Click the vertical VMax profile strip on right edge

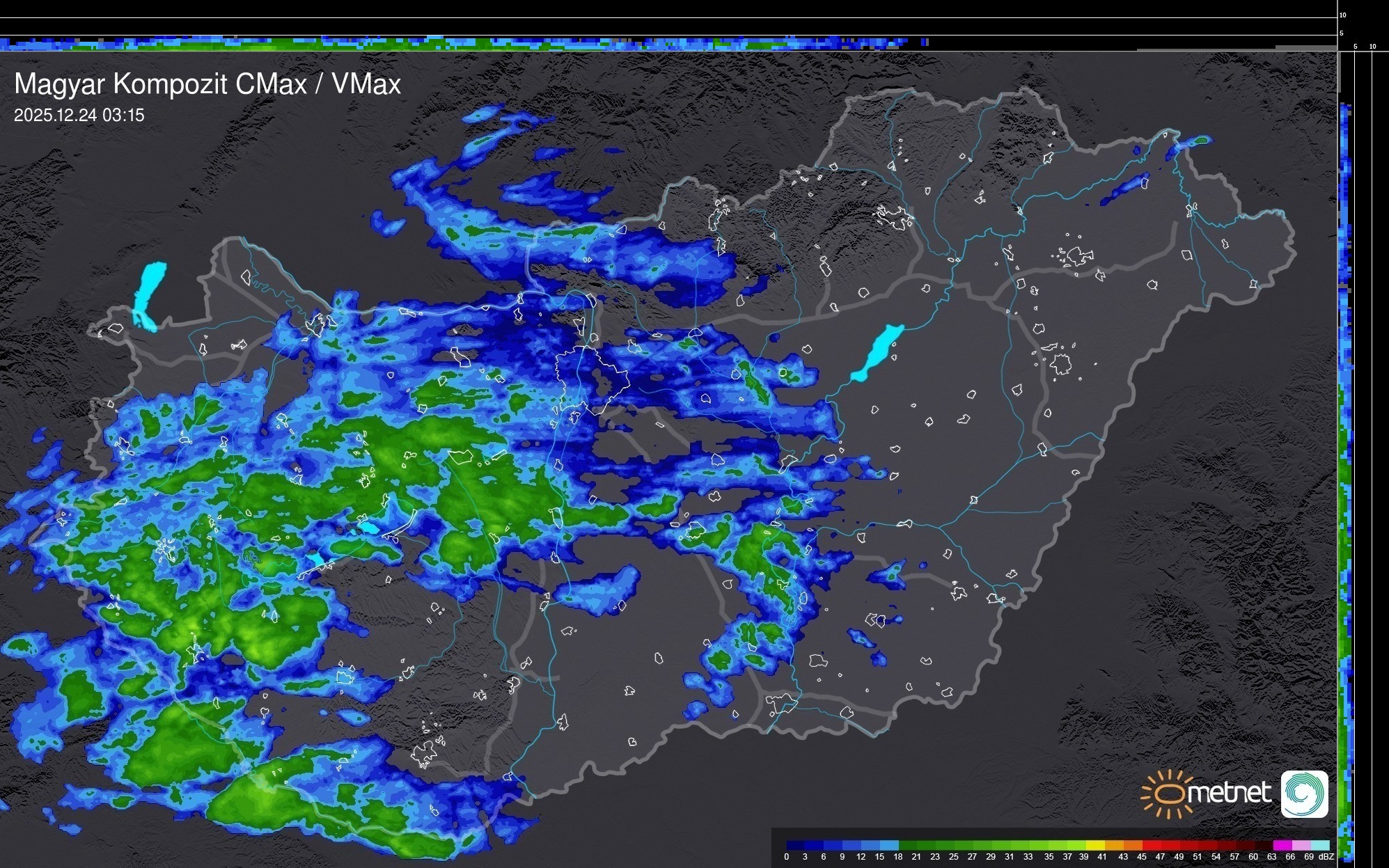pyautogui.click(x=1345, y=459)
